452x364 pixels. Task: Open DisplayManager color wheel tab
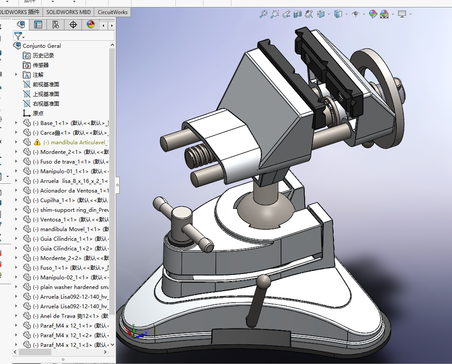[90, 25]
